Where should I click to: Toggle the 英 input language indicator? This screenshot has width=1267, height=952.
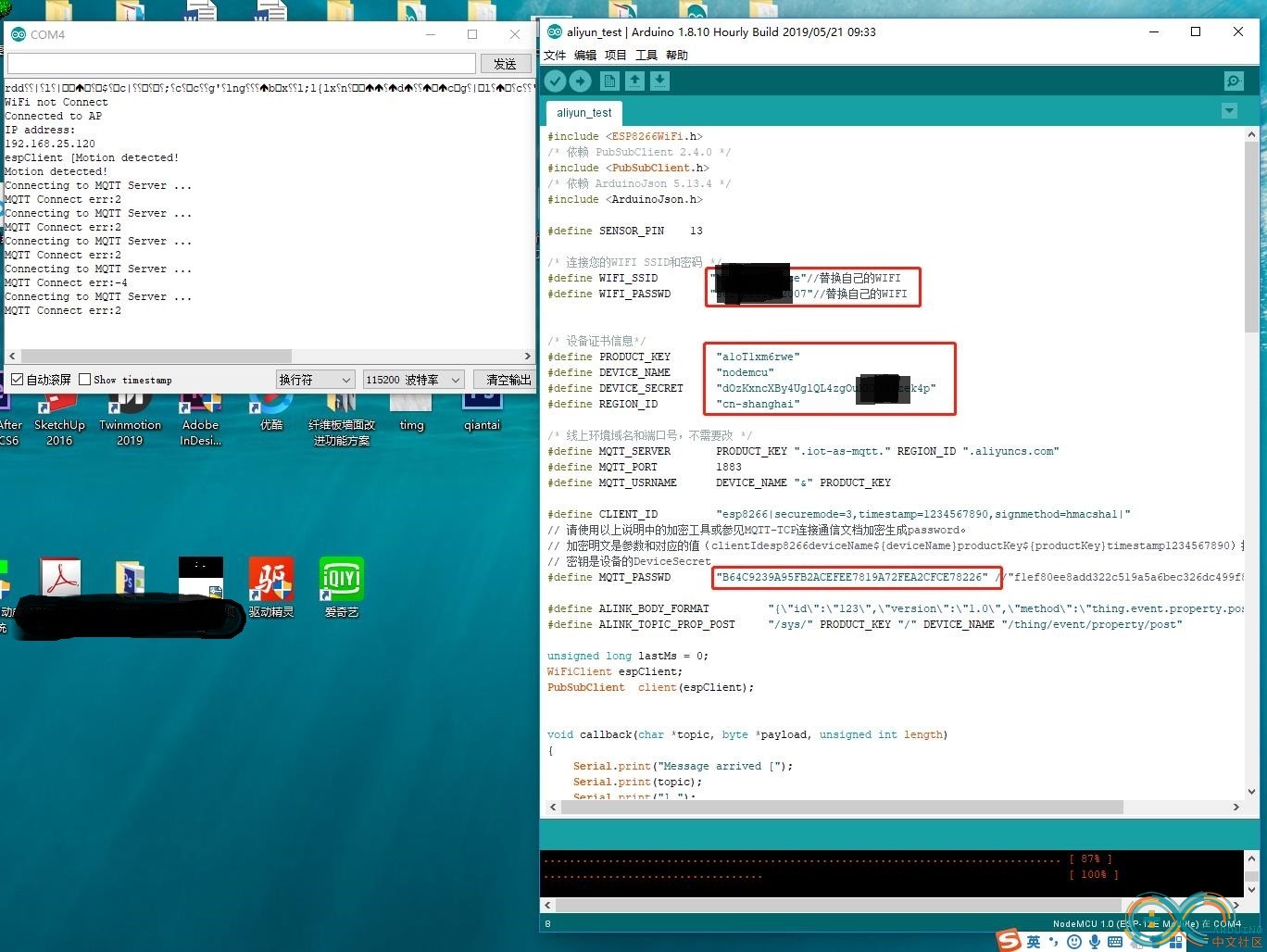[x=1034, y=942]
